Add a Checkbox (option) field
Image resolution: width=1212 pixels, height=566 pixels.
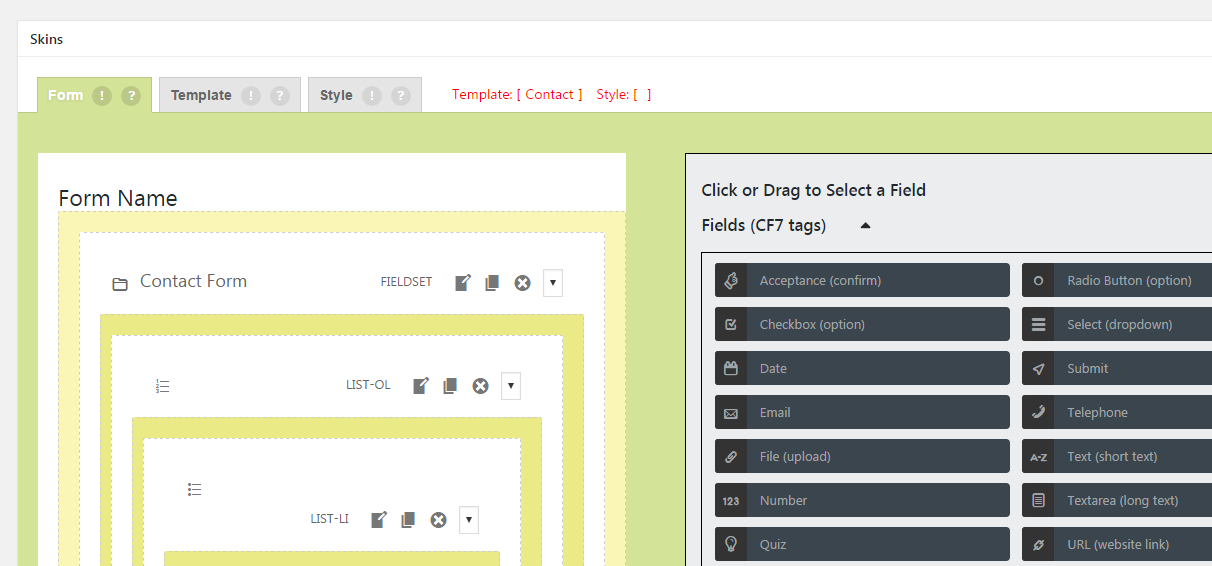[x=862, y=325]
